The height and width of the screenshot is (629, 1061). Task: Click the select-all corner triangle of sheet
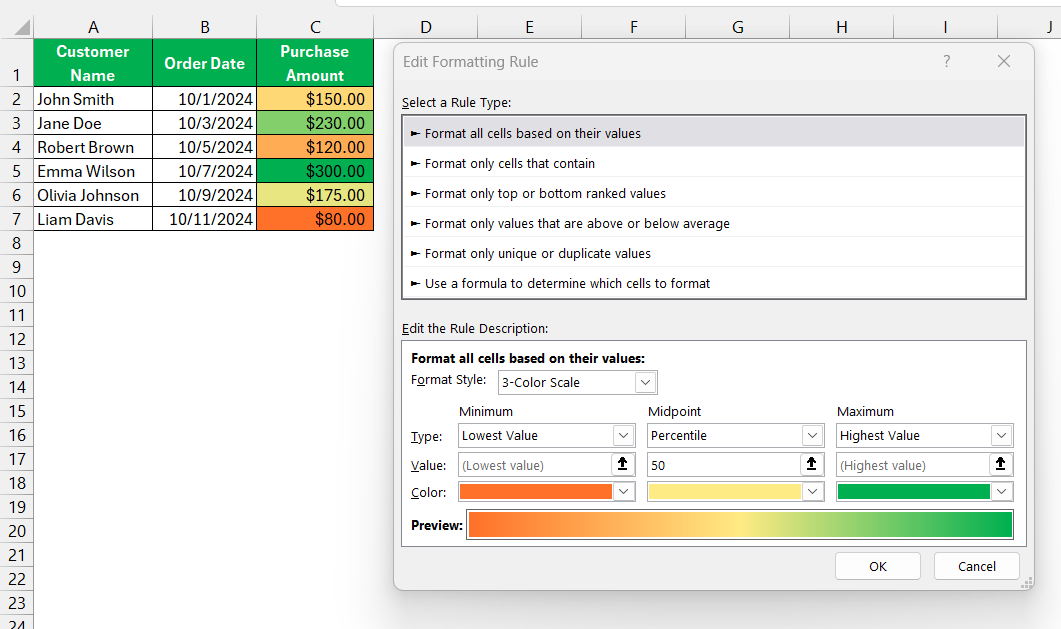click(x=22, y=27)
